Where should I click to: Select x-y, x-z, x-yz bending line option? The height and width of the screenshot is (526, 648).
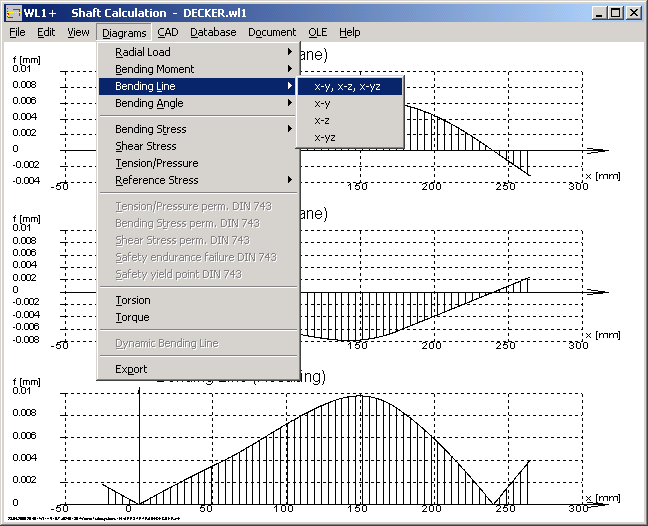point(347,87)
